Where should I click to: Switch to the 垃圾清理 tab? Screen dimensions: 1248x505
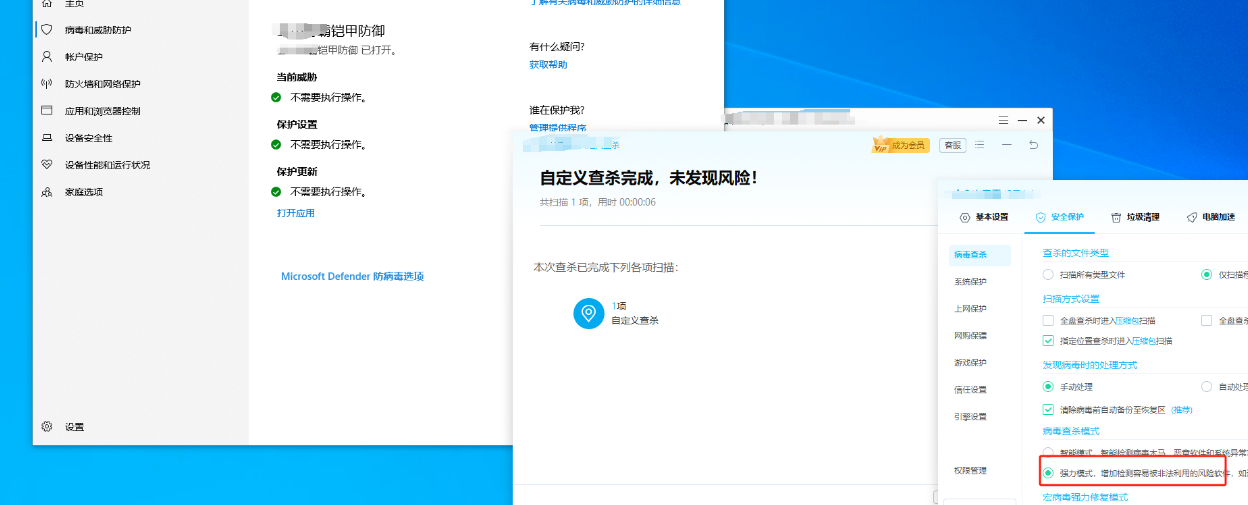pos(1135,217)
